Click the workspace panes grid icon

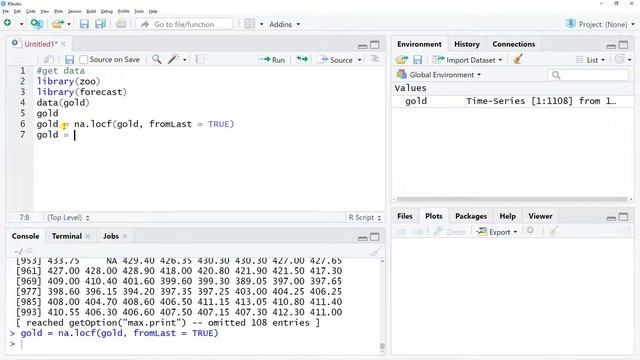tap(250, 24)
